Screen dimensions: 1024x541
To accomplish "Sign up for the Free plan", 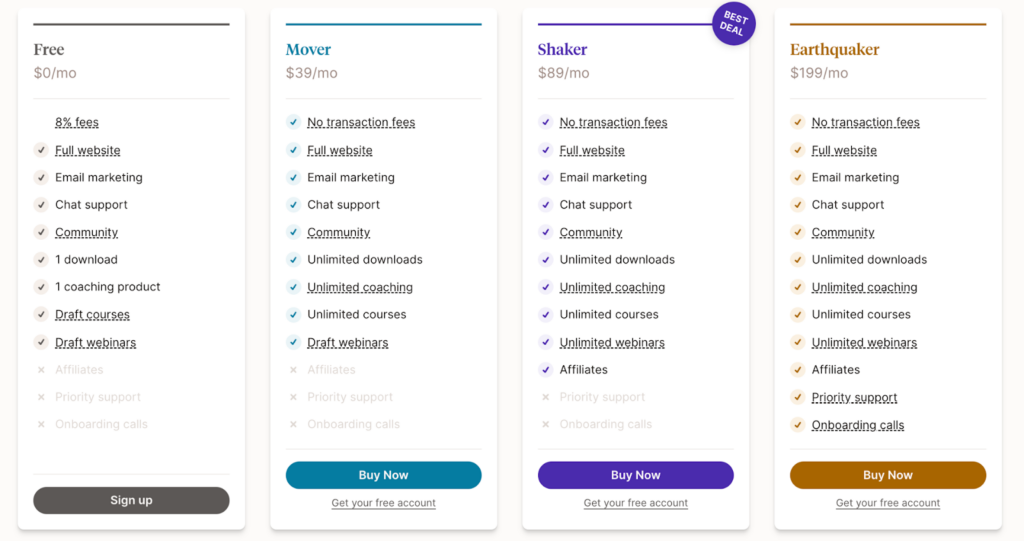I will [x=131, y=500].
